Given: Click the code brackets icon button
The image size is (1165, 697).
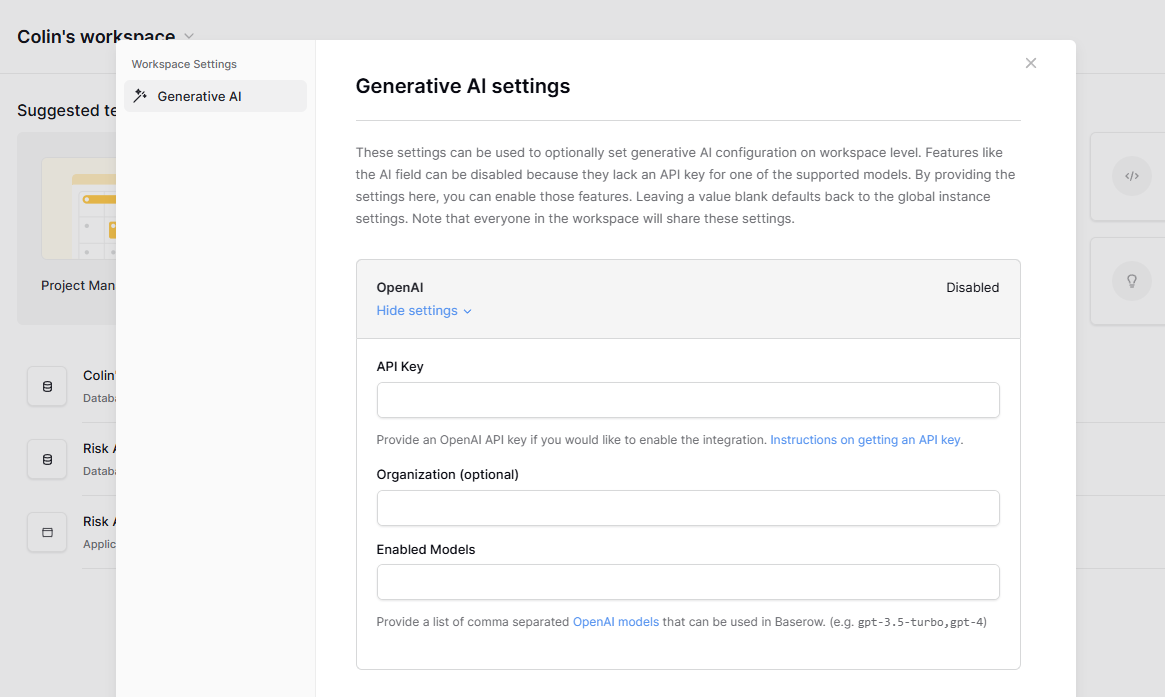Looking at the screenshot, I should click(1131, 176).
